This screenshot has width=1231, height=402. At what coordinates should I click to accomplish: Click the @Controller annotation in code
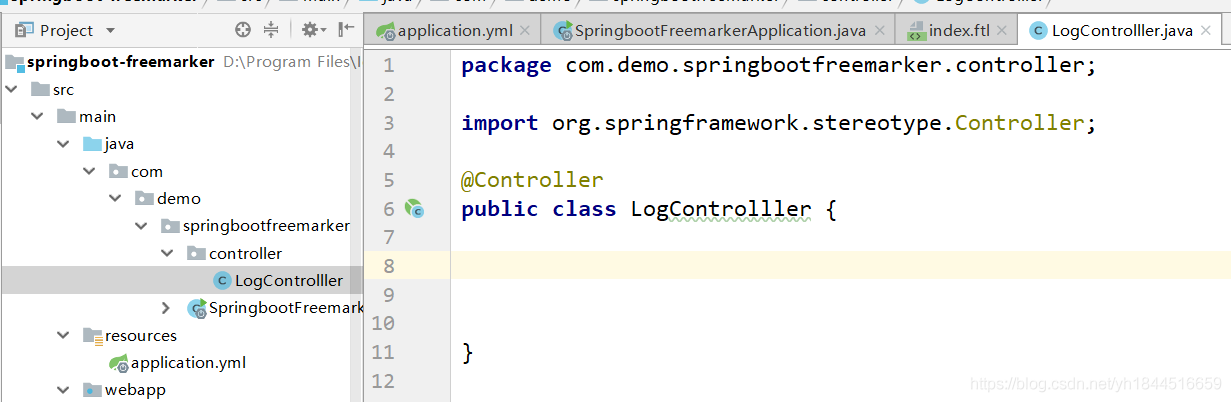[532, 181]
